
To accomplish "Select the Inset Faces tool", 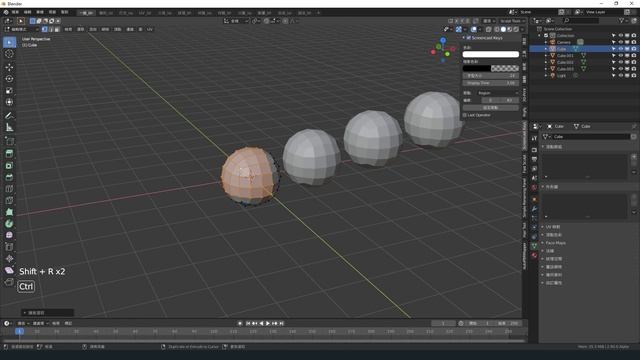I will click(x=9, y=166).
